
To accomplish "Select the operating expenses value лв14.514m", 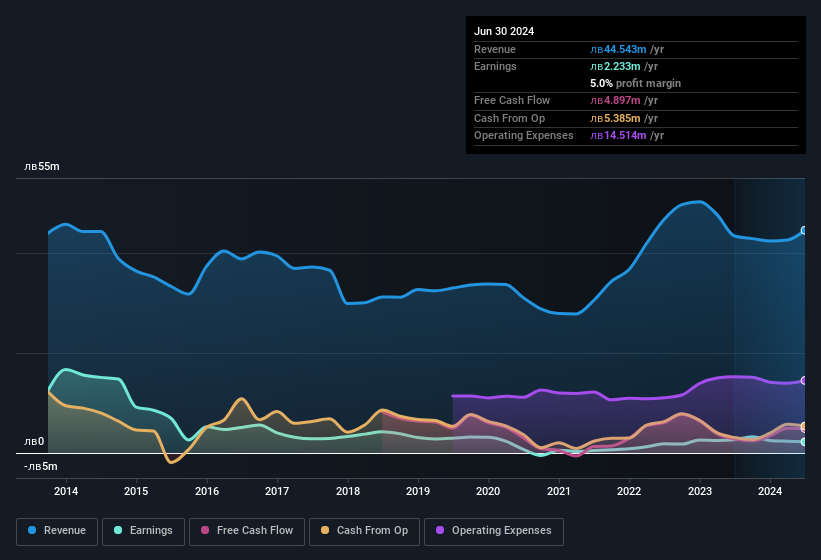I will [x=618, y=135].
